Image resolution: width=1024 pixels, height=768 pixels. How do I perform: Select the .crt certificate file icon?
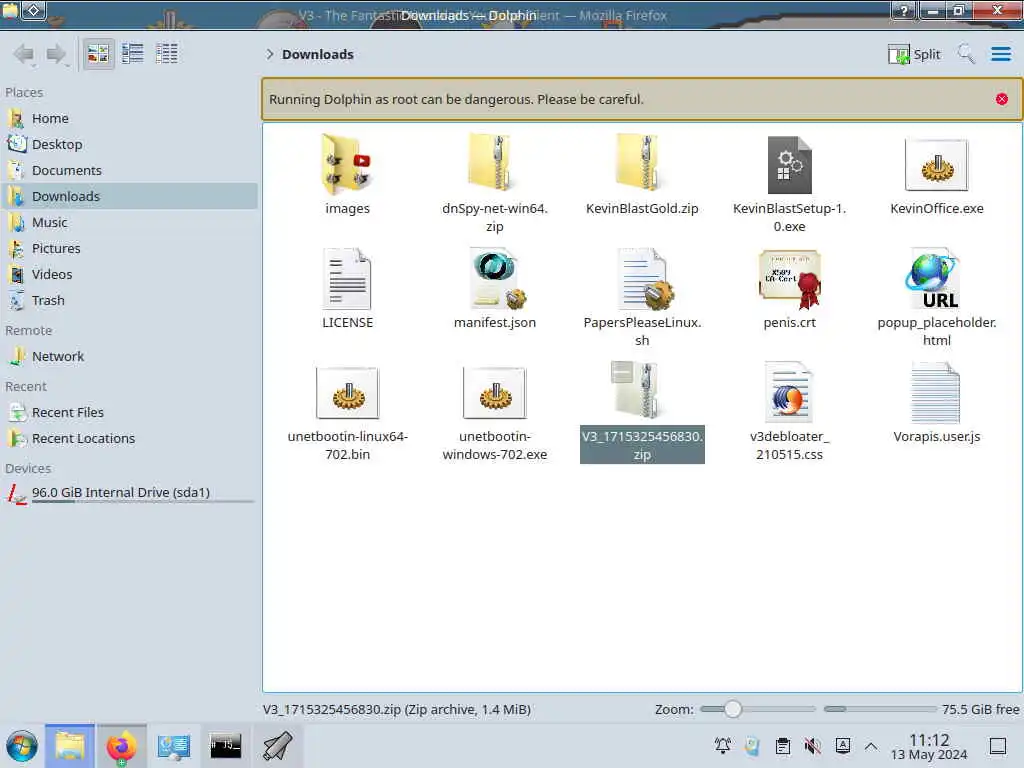[790, 280]
